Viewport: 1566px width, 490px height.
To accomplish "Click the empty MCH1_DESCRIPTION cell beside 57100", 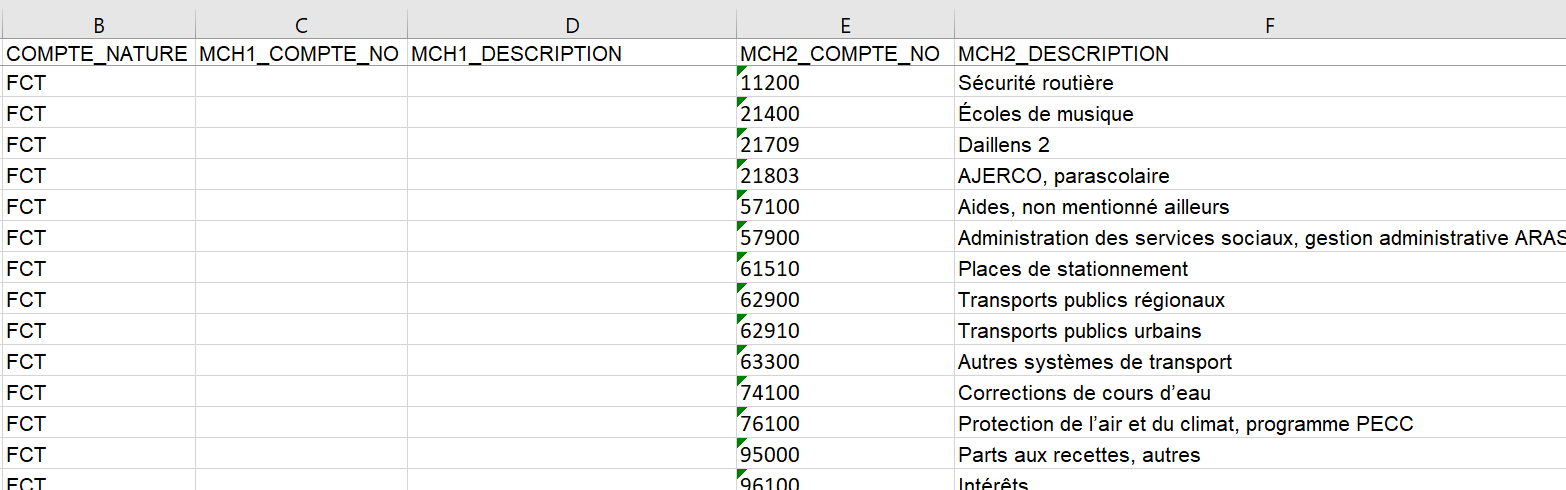I will point(572,207).
